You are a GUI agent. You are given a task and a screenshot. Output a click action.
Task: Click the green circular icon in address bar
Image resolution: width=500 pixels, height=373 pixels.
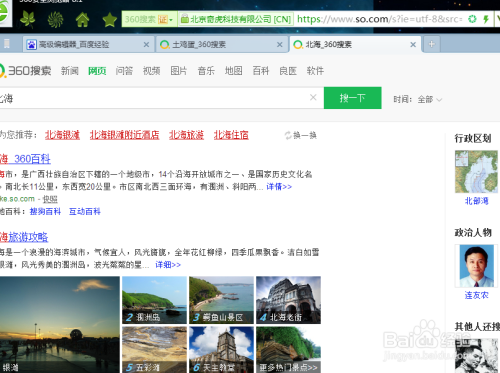(472, 19)
